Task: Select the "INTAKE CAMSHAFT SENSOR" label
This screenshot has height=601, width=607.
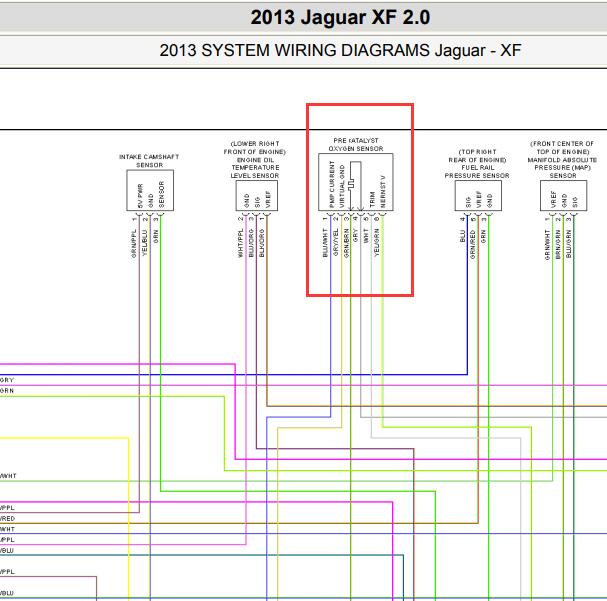Action: click(x=149, y=161)
